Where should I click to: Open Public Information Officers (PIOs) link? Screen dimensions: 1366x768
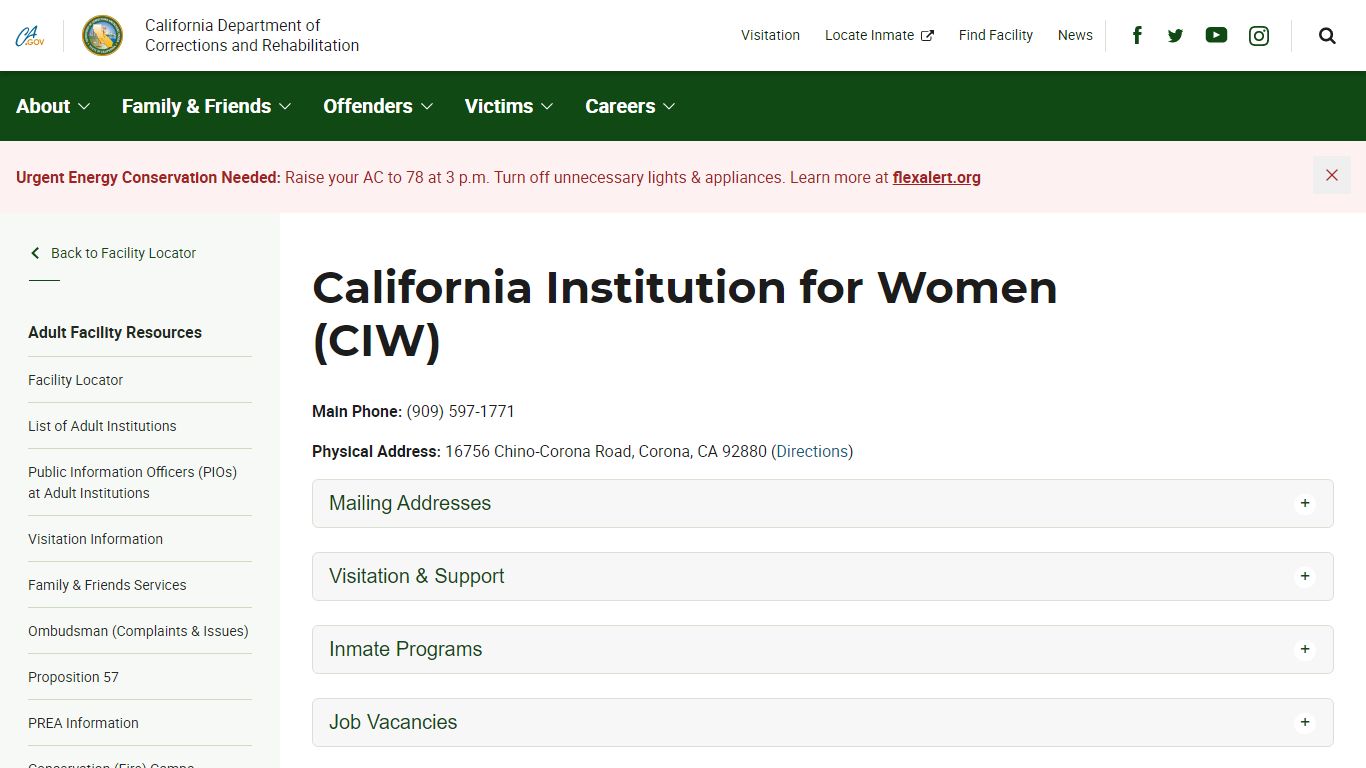pos(132,482)
